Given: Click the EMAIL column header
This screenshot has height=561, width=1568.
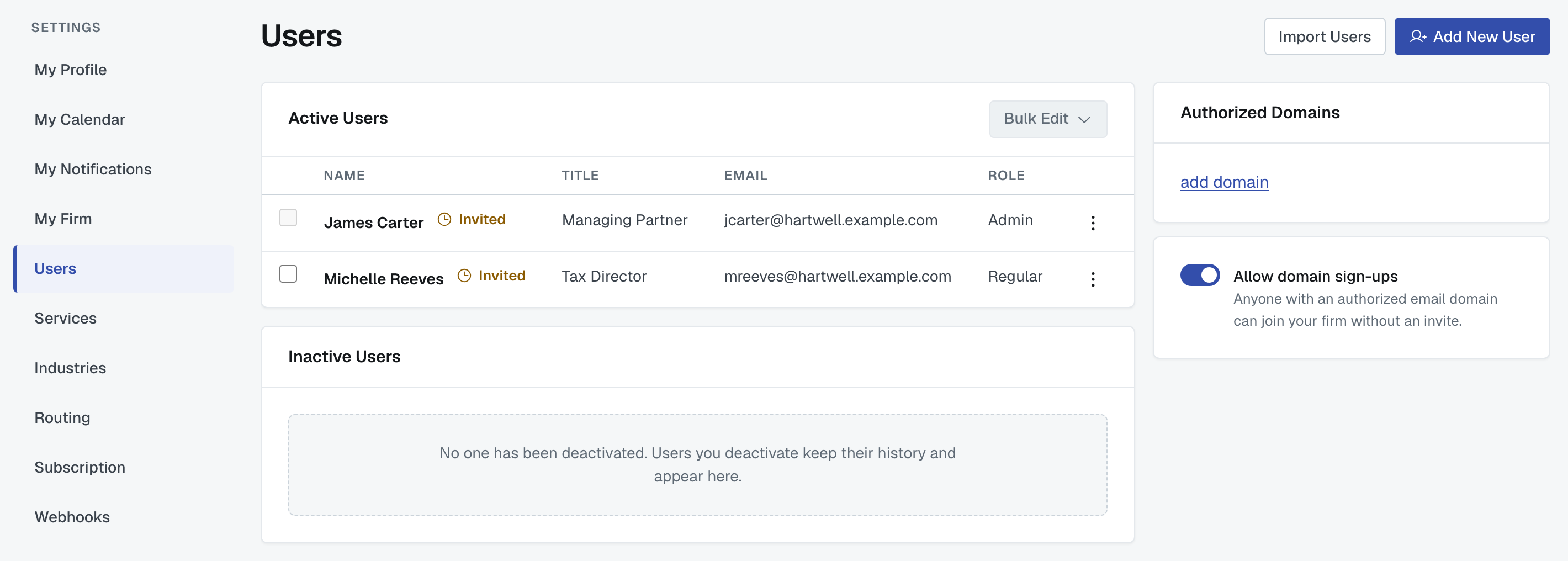Looking at the screenshot, I should pos(746,175).
